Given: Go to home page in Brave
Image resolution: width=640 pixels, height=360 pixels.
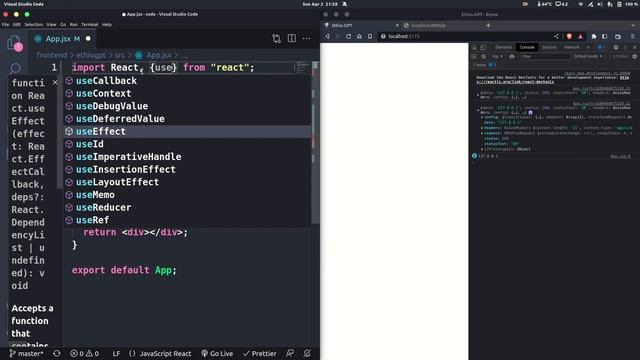Looking at the screenshot, I should click(359, 36).
